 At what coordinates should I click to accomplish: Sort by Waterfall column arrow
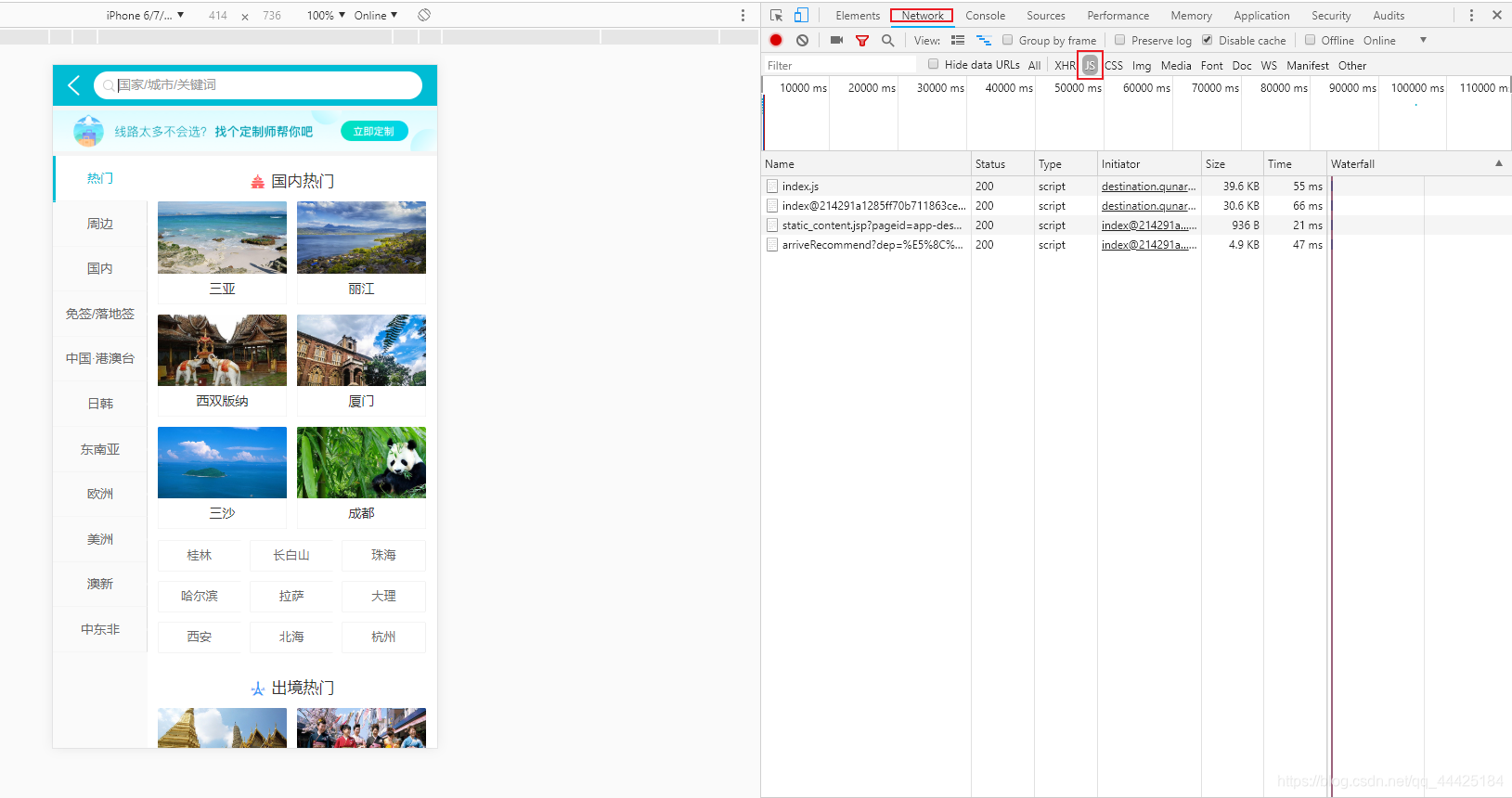(x=1498, y=163)
